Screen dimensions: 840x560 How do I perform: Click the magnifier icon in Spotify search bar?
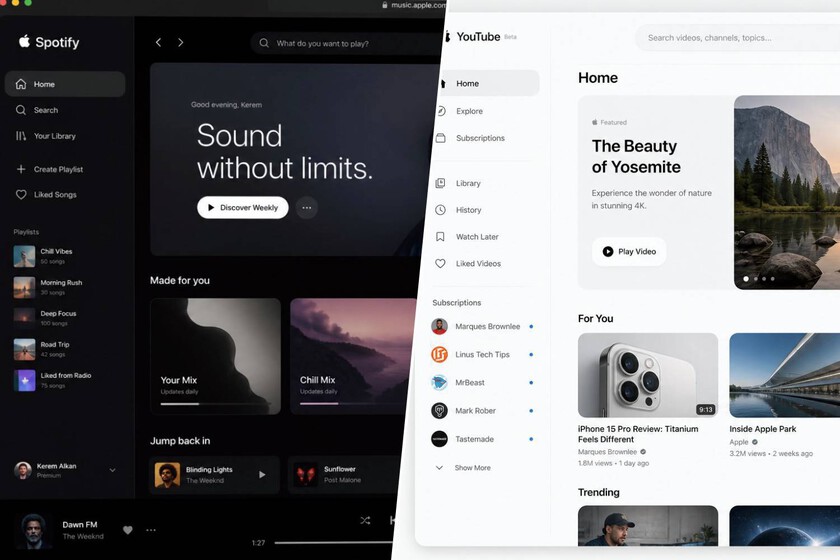pos(264,43)
